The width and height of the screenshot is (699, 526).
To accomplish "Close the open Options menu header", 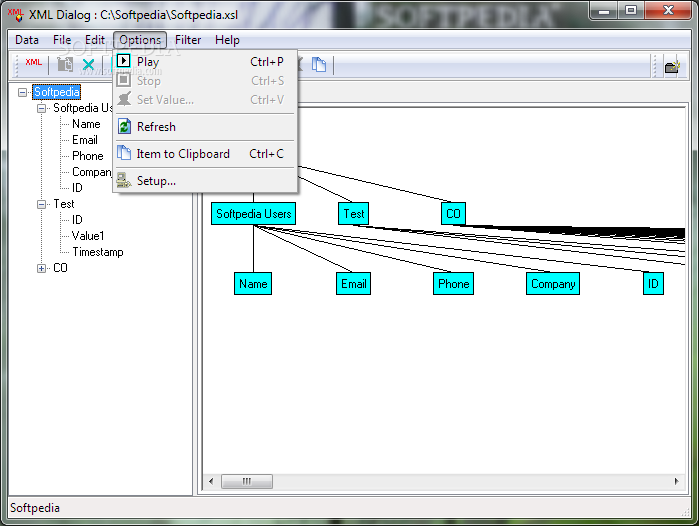I will click(140, 40).
